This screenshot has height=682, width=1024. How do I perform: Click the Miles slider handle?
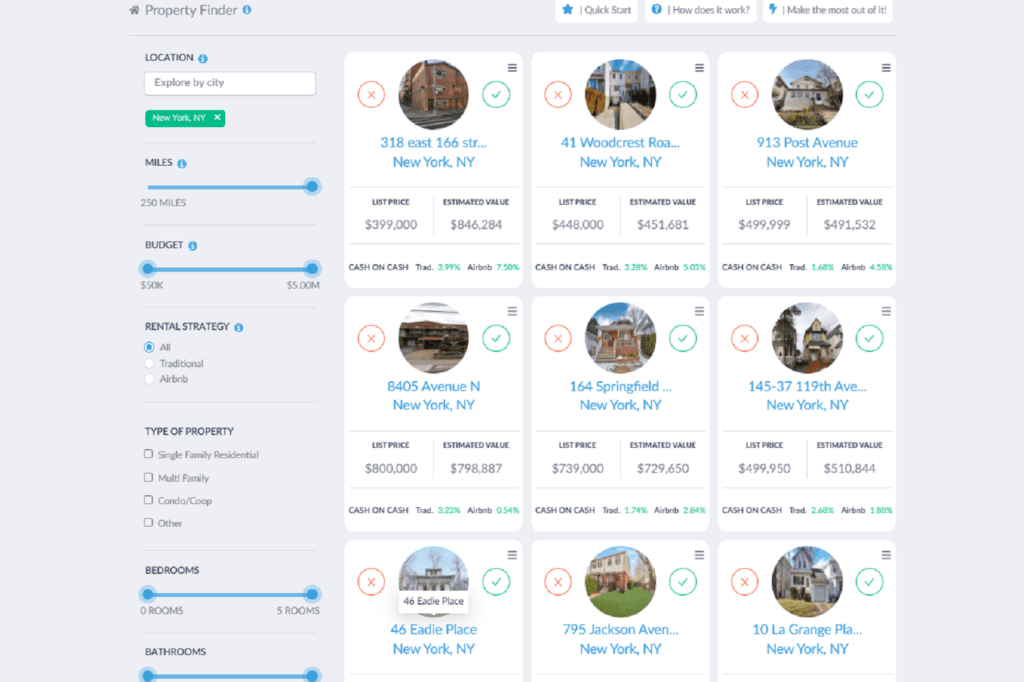tap(312, 187)
